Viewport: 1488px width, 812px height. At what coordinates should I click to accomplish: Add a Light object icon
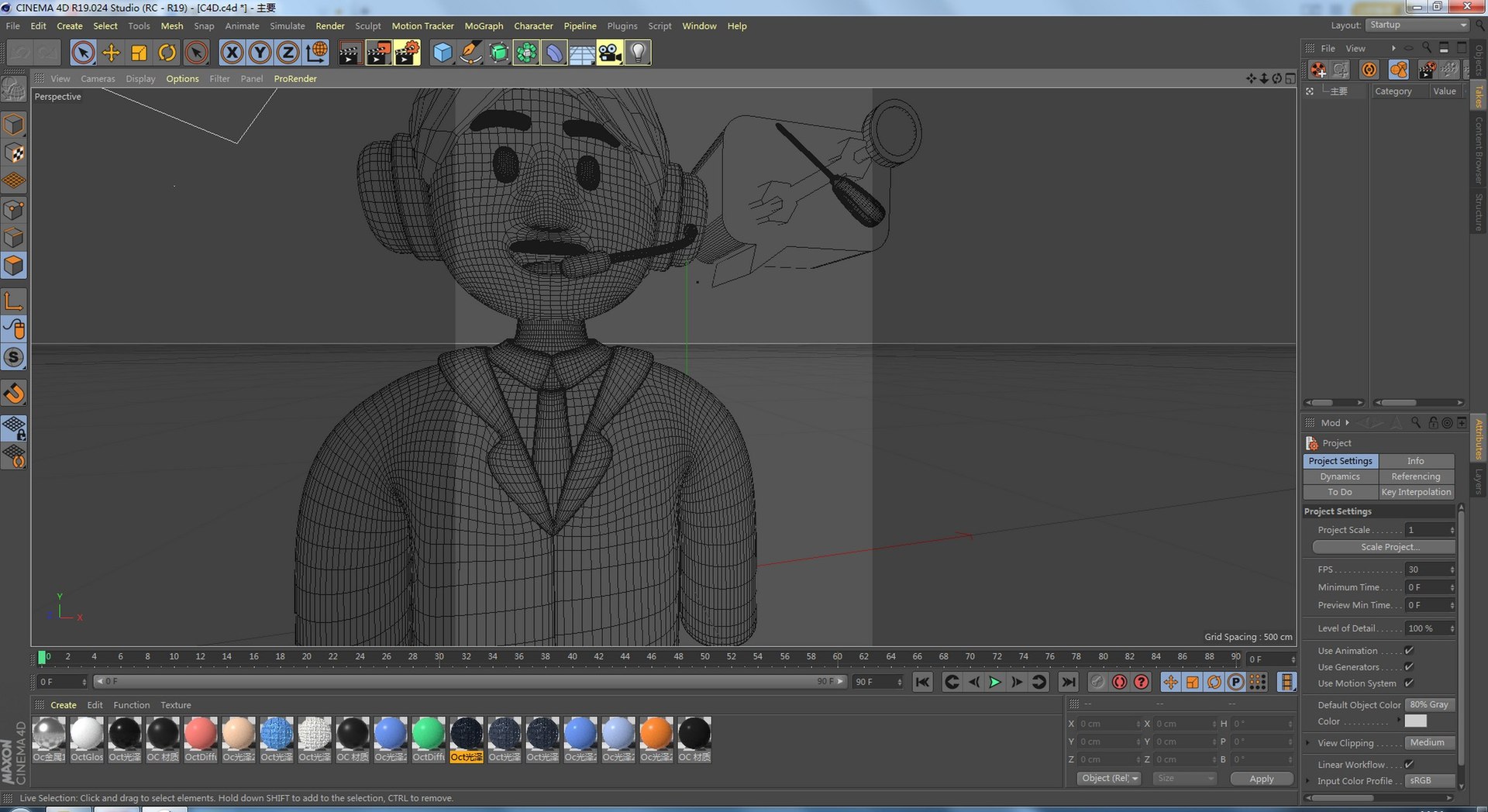[638, 53]
